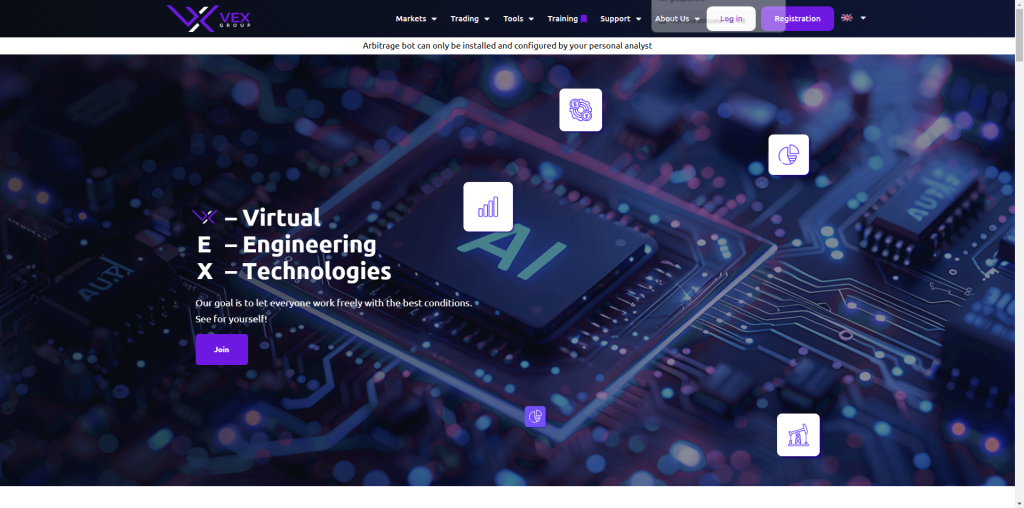Open the About Us menu
This screenshot has width=1024, height=508.
(672, 19)
